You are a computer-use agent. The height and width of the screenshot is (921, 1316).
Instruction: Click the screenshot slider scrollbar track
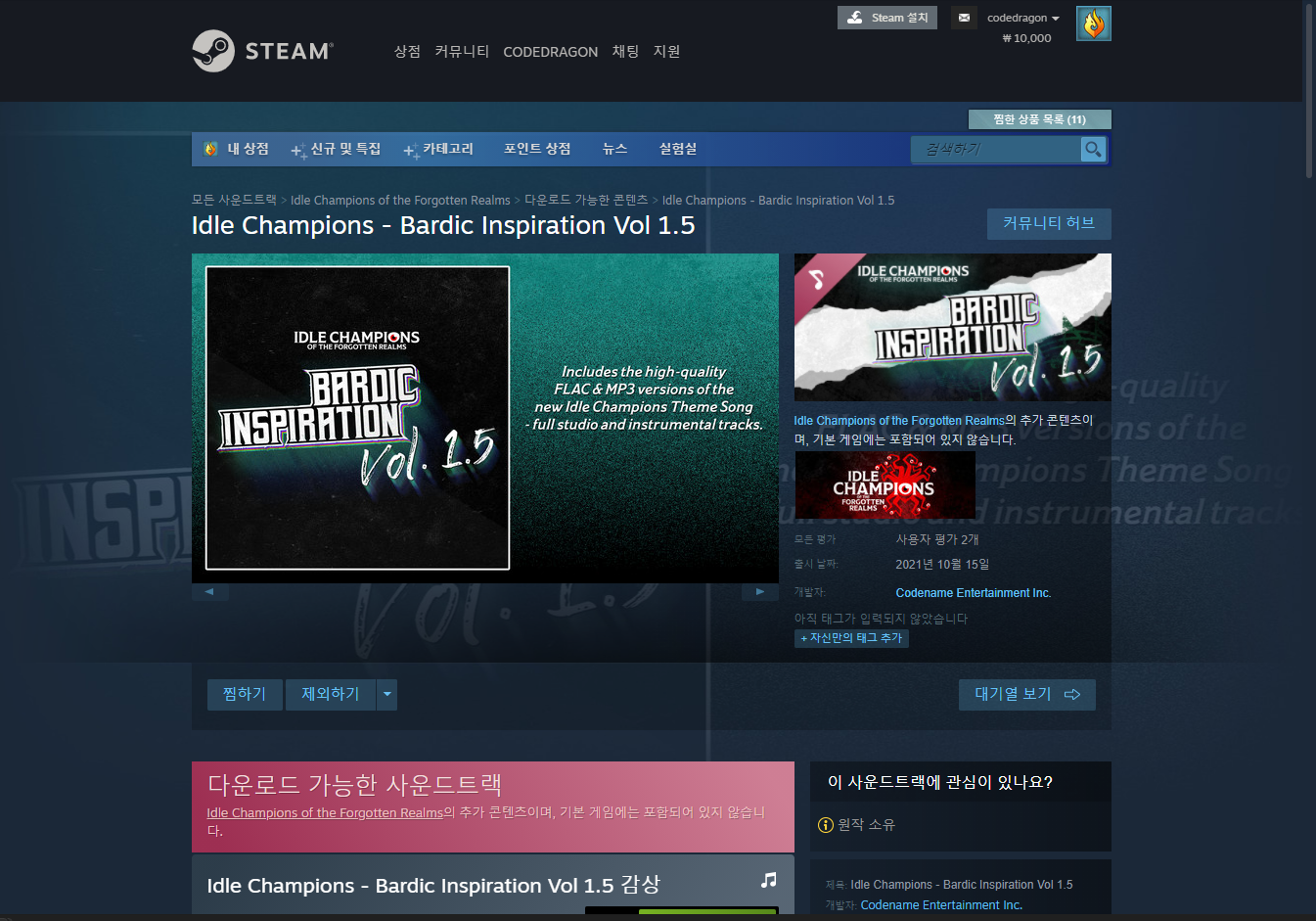point(484,591)
